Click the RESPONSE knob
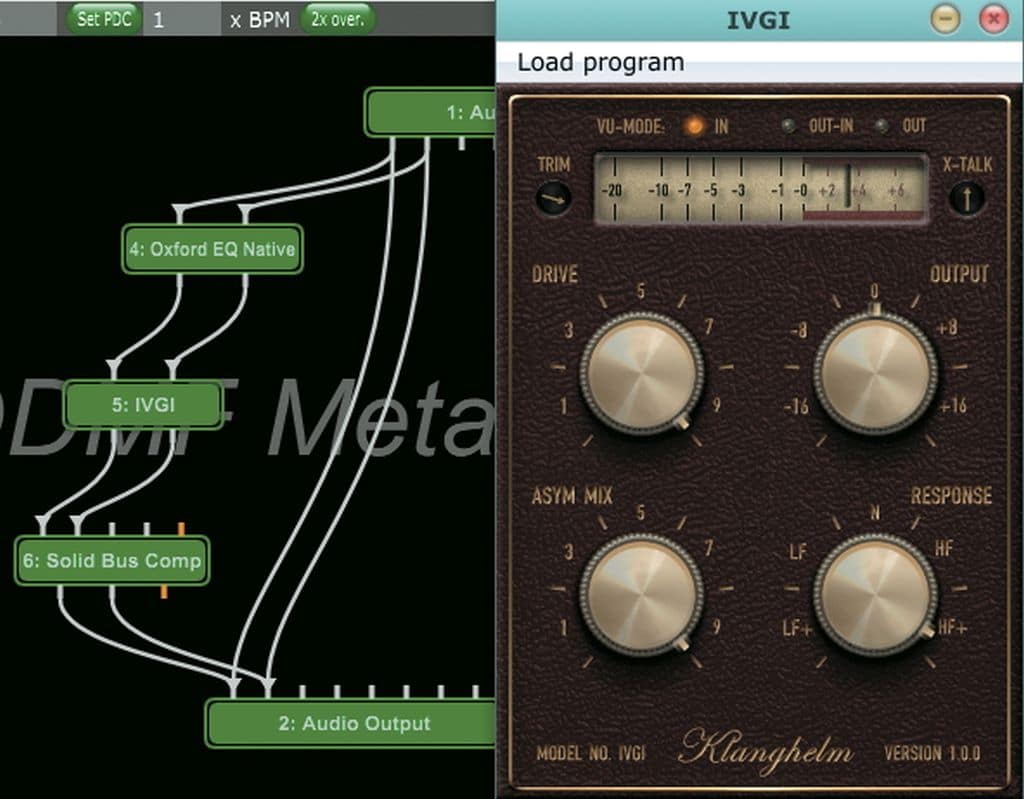Viewport: 1024px width, 799px height. pos(875,594)
